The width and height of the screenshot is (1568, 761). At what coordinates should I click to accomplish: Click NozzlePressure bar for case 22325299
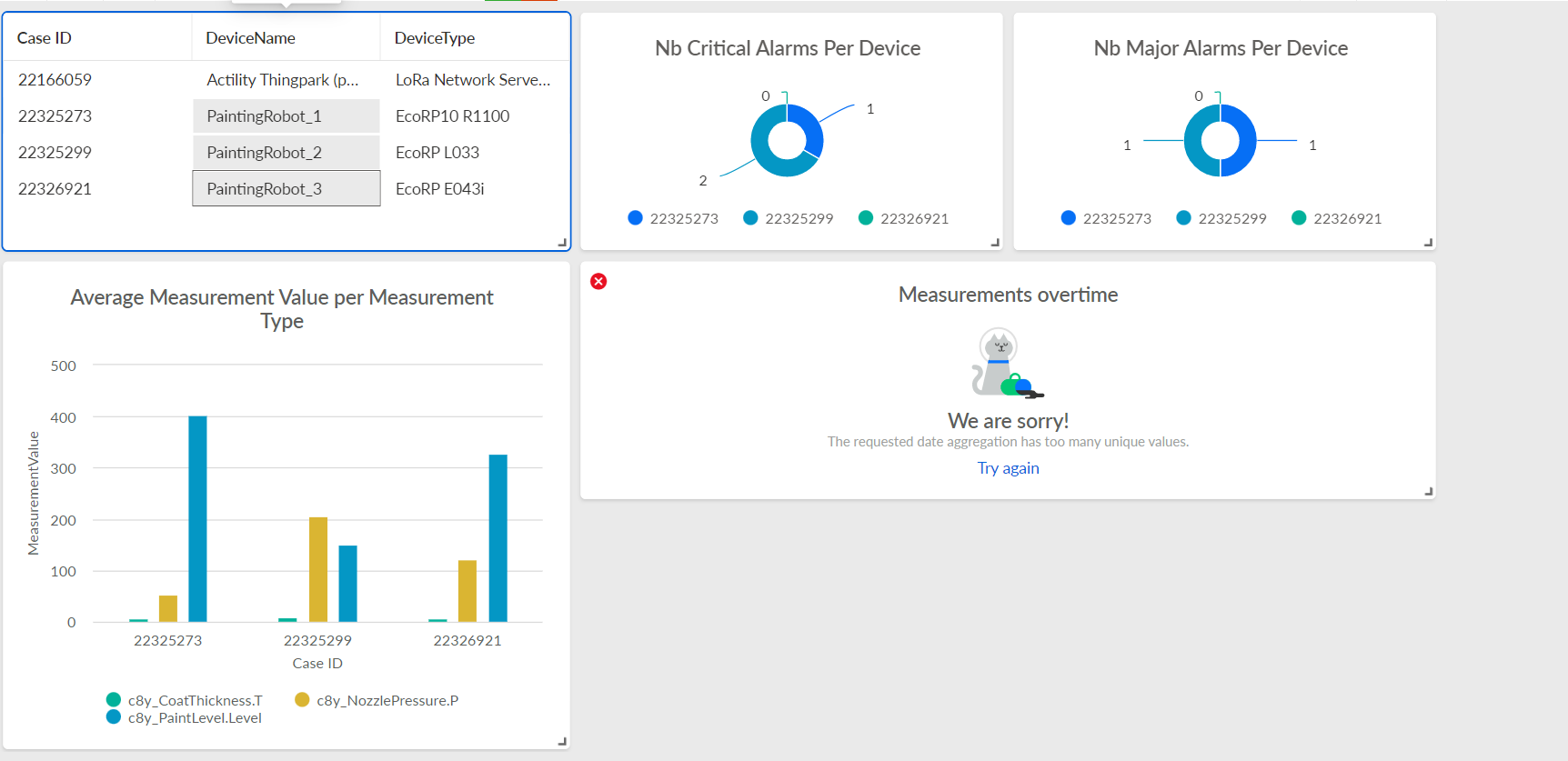click(318, 569)
